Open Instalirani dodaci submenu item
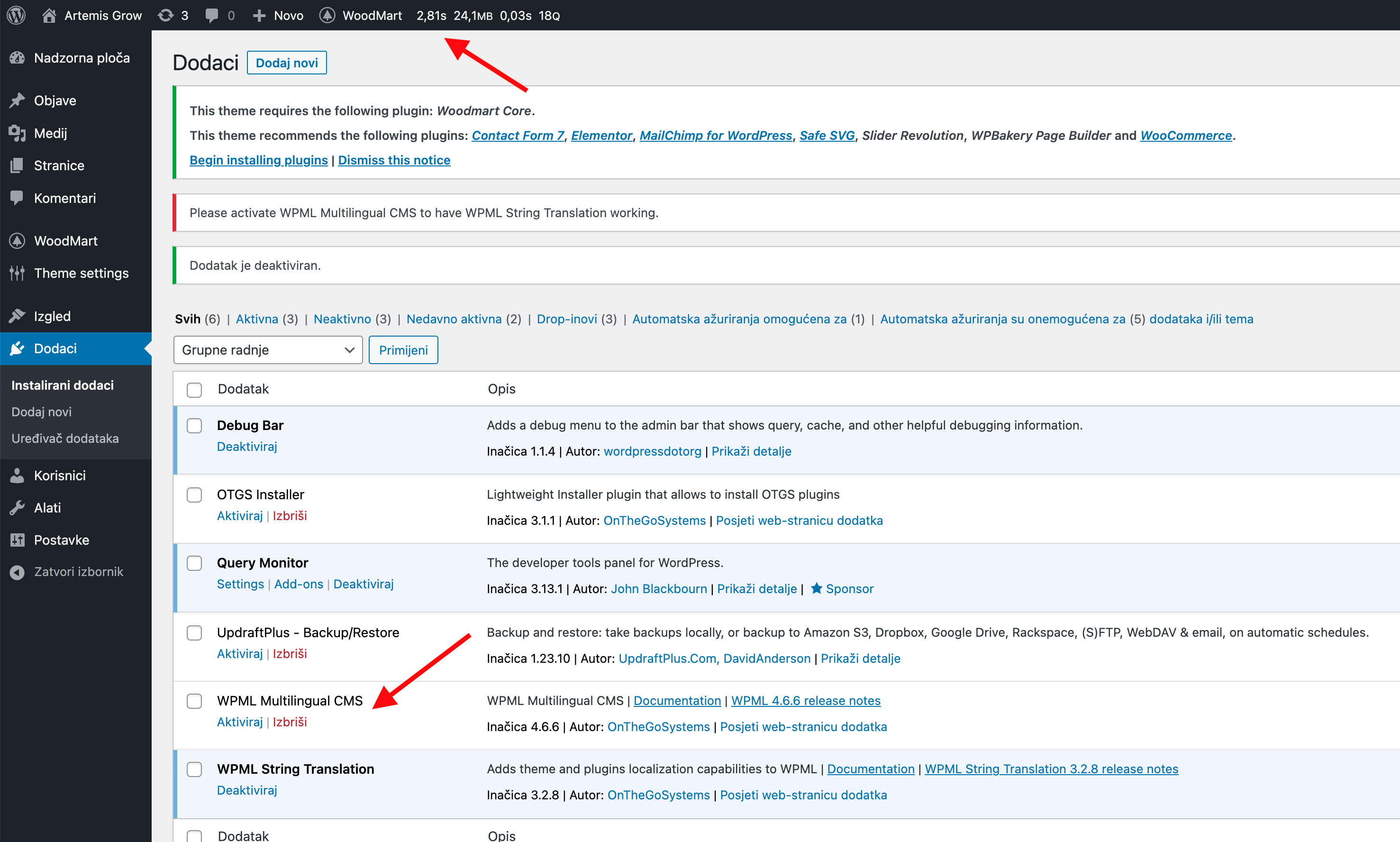The image size is (1400, 842). 63,385
